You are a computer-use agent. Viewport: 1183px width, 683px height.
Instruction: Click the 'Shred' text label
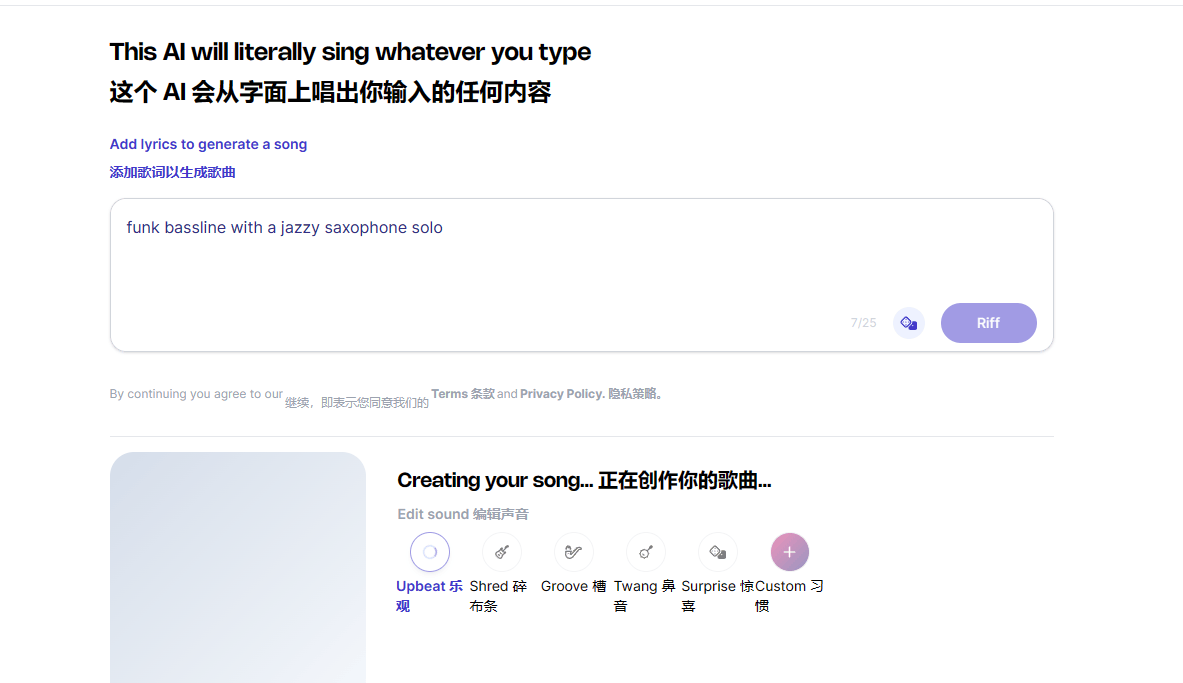[489, 586]
